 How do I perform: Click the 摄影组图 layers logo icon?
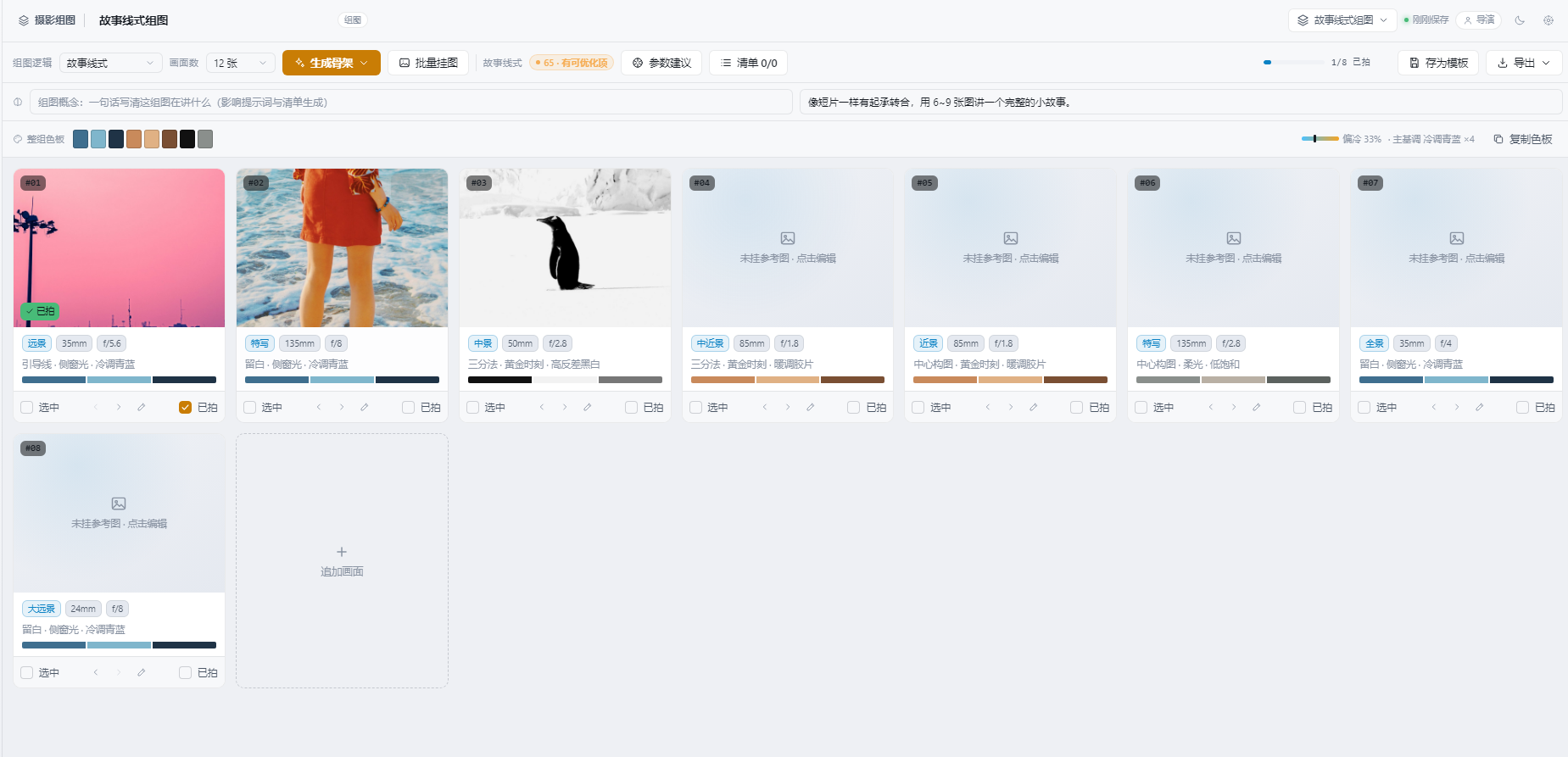(x=24, y=20)
